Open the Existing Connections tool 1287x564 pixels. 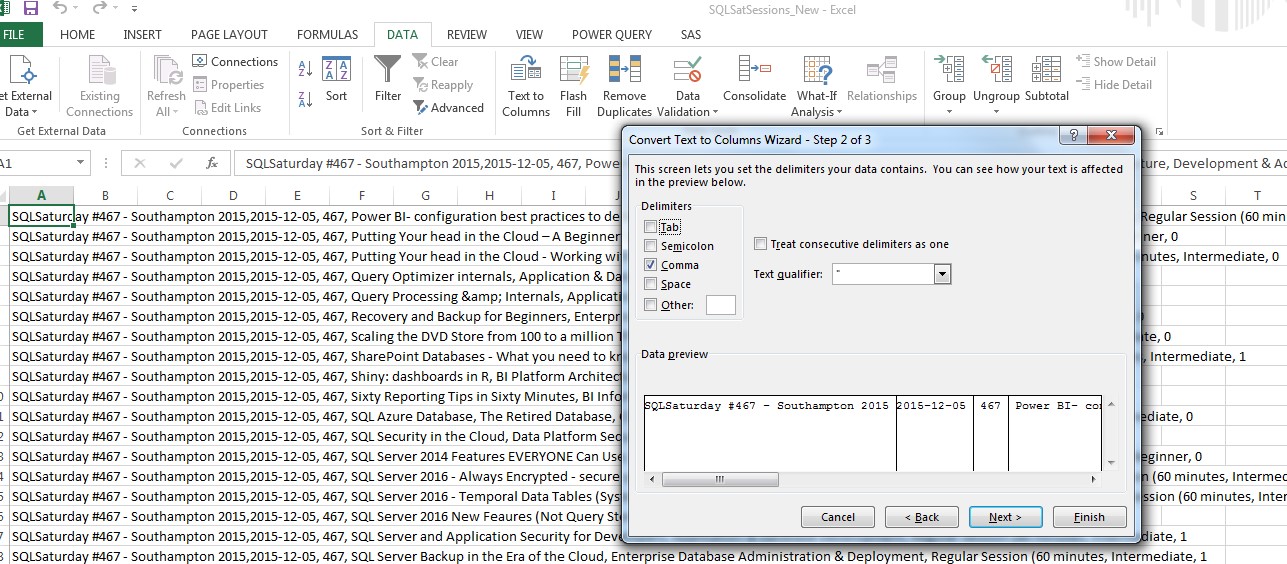pos(99,86)
